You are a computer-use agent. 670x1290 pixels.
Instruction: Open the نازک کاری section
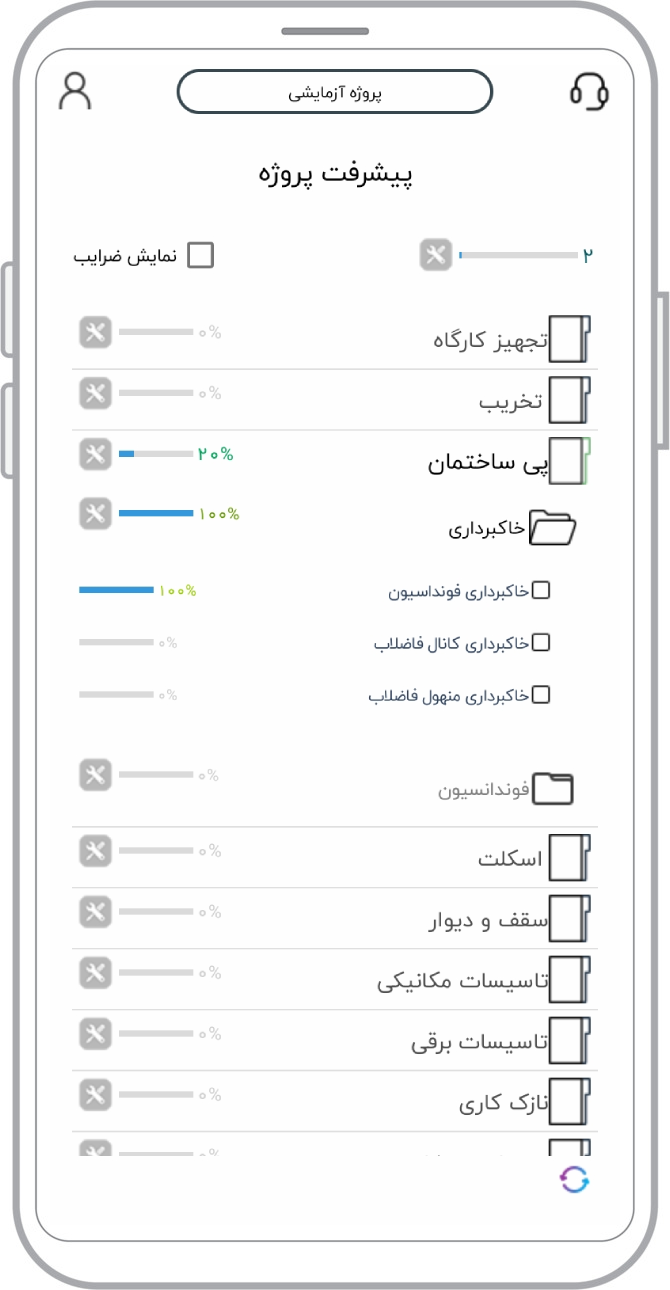coord(570,1103)
